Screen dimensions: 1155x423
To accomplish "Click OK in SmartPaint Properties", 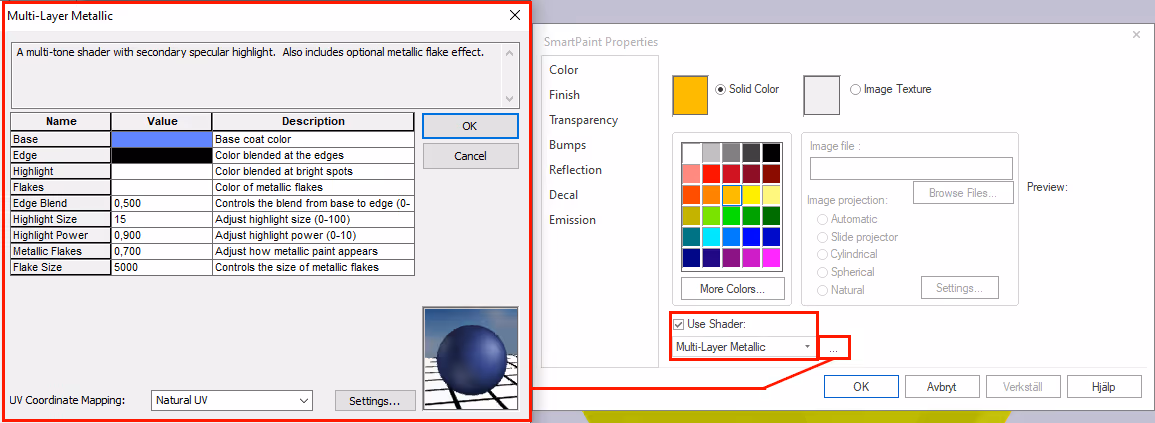I will [x=861, y=386].
